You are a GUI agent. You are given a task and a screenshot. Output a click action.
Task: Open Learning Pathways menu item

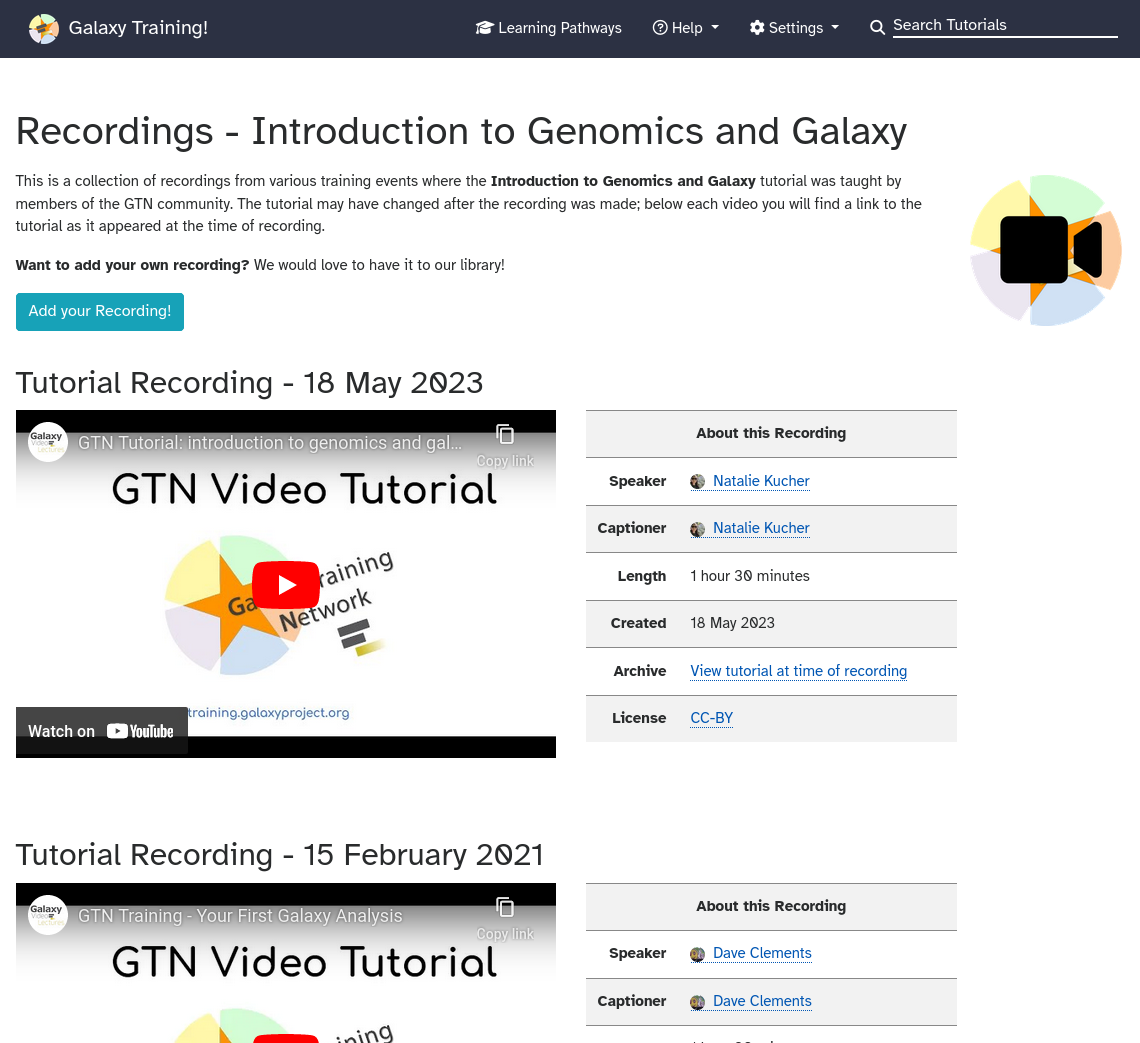point(548,28)
